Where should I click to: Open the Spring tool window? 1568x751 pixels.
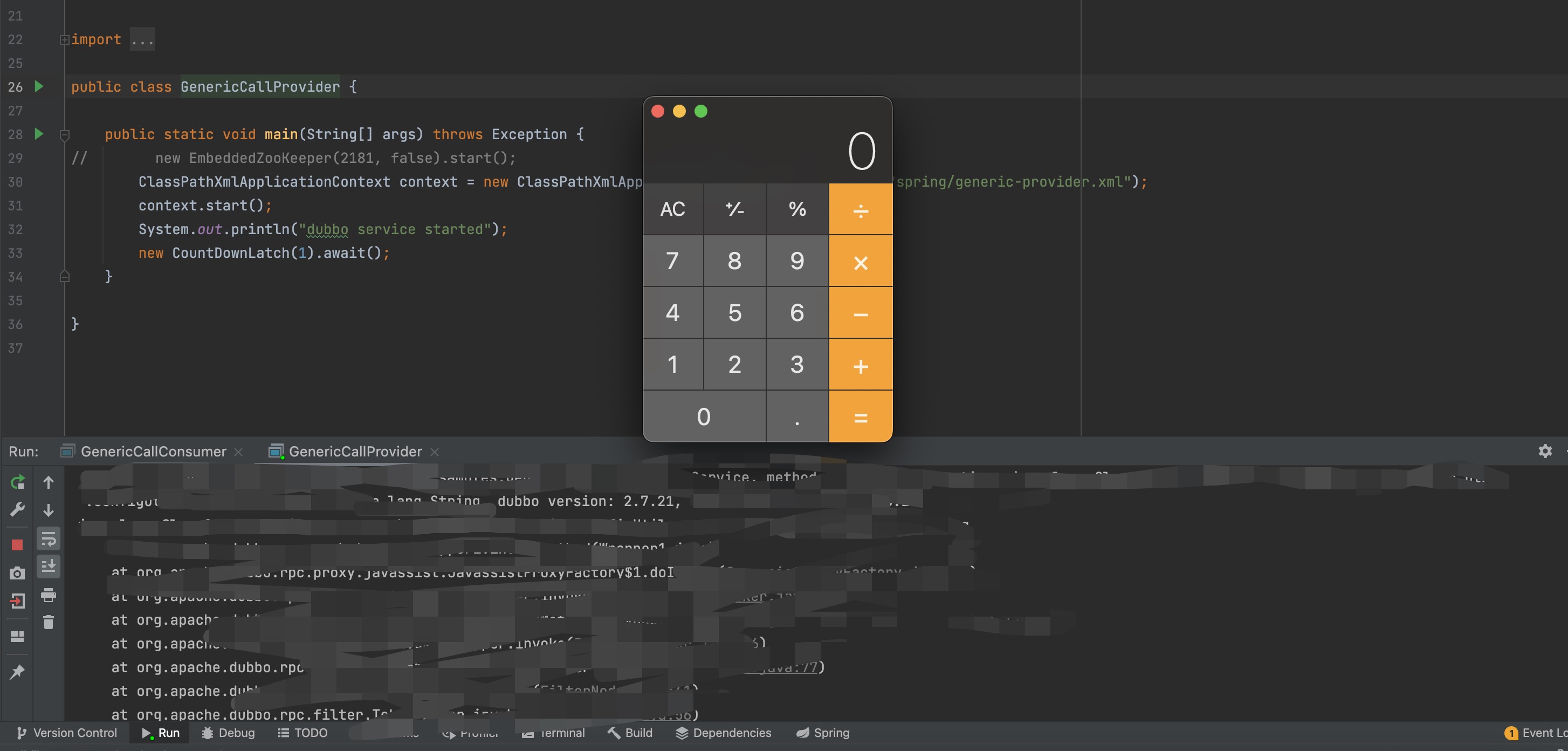pos(823,733)
